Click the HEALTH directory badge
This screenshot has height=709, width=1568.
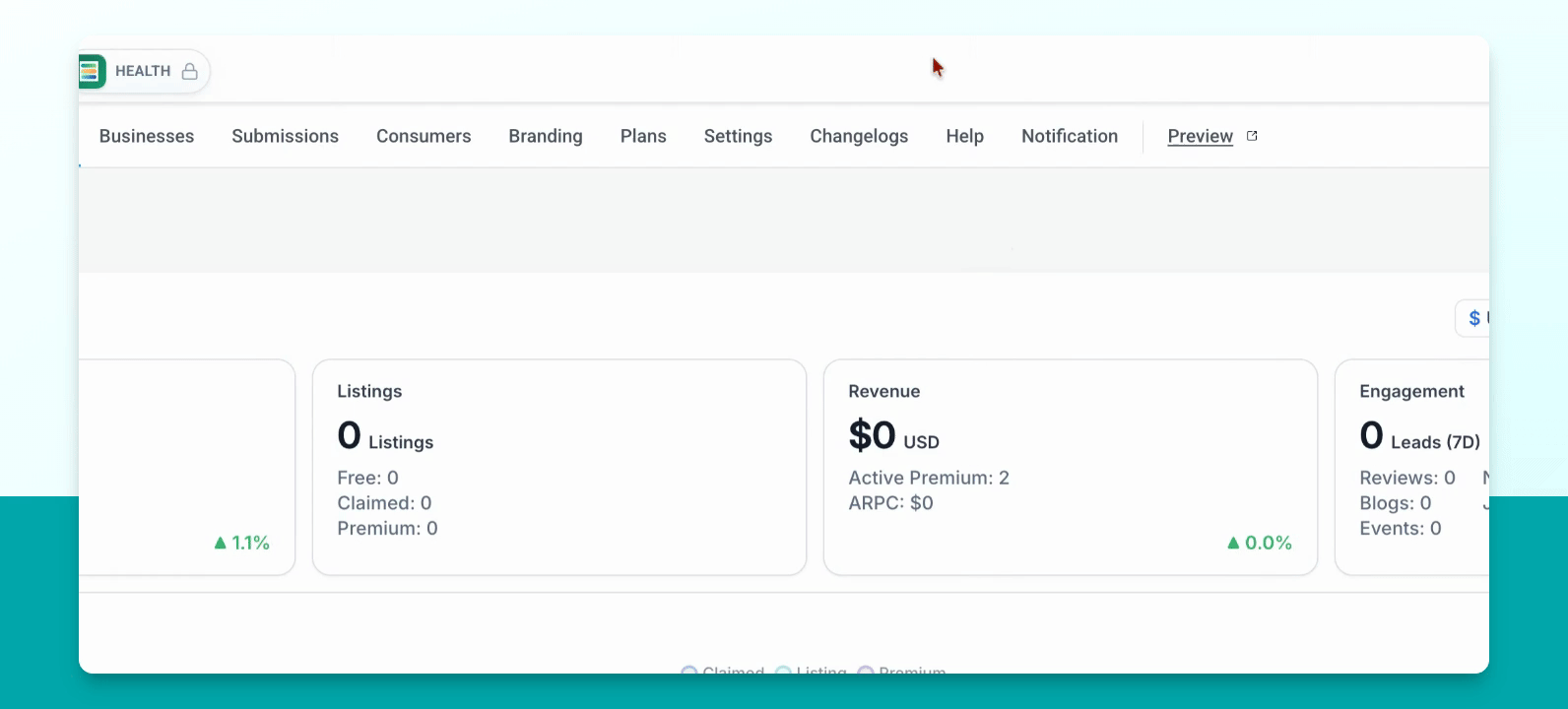tap(144, 71)
